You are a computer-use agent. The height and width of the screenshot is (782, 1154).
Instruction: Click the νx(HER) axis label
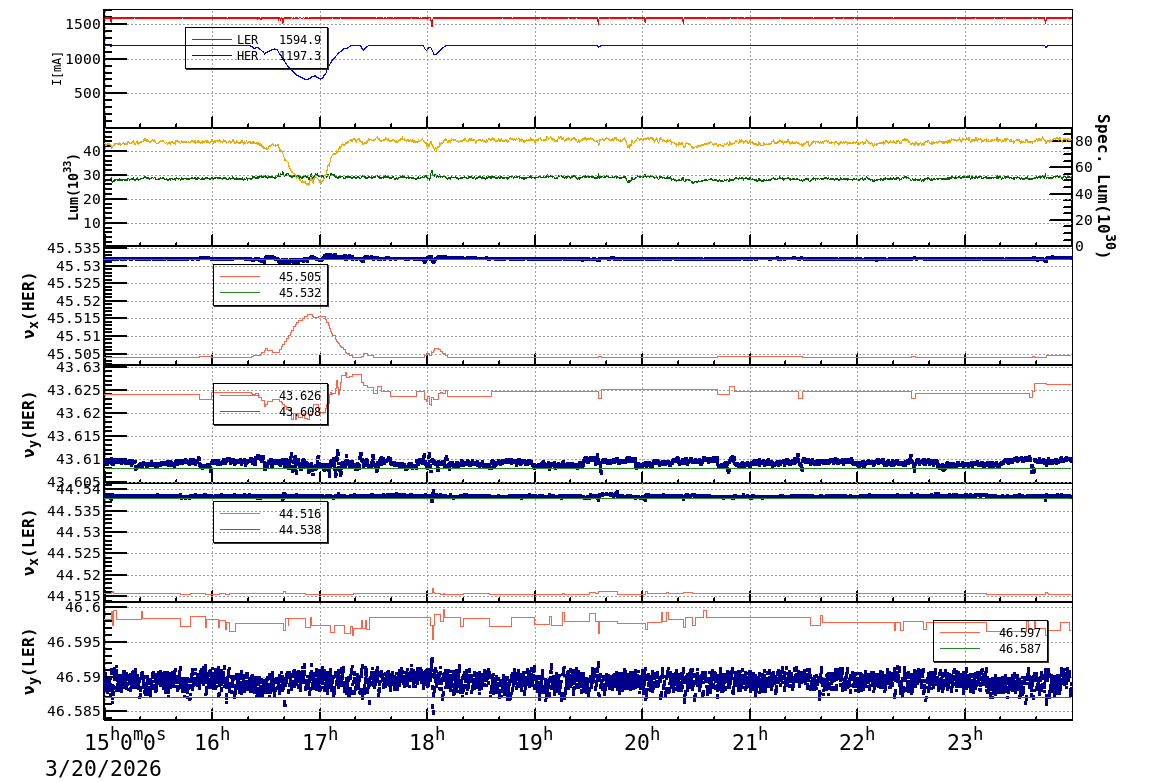pyautogui.click(x=30, y=305)
